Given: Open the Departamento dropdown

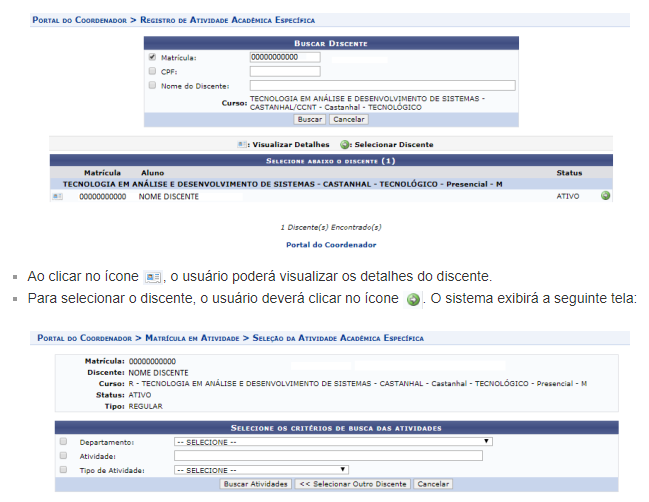Looking at the screenshot, I should click(333, 441).
